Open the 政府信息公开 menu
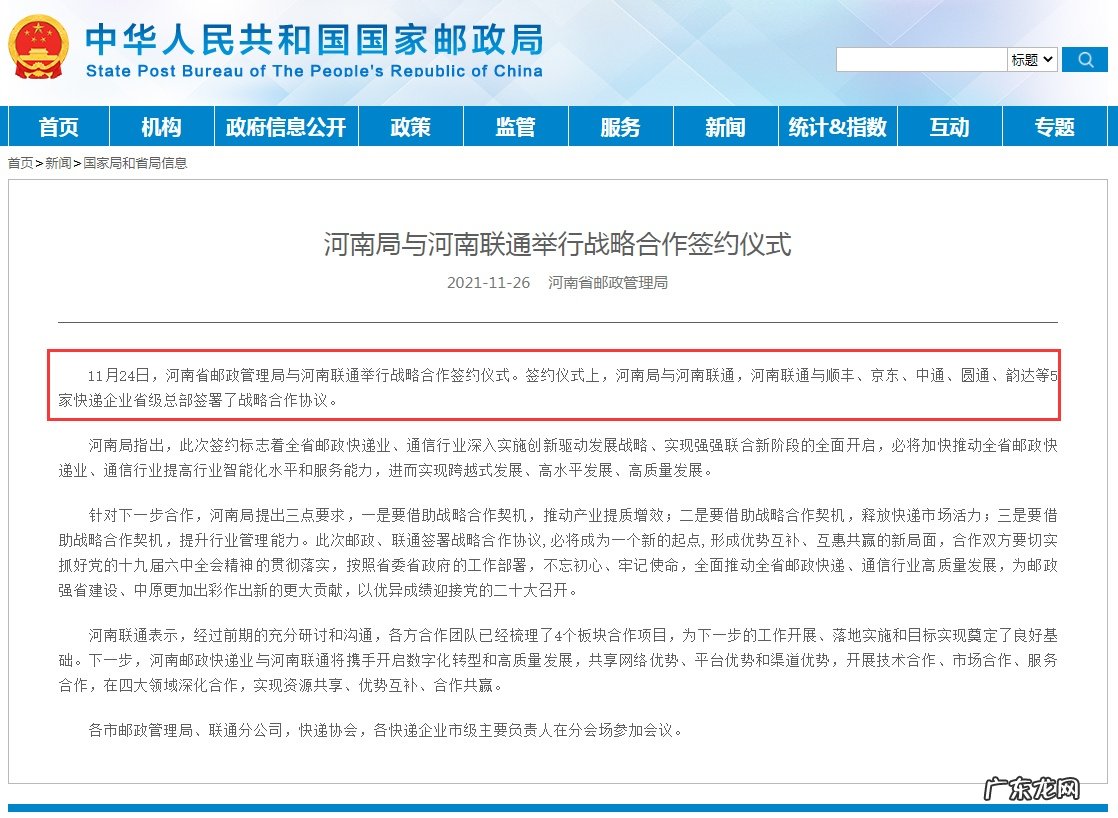Image resolution: width=1118 pixels, height=818 pixels. click(285, 126)
